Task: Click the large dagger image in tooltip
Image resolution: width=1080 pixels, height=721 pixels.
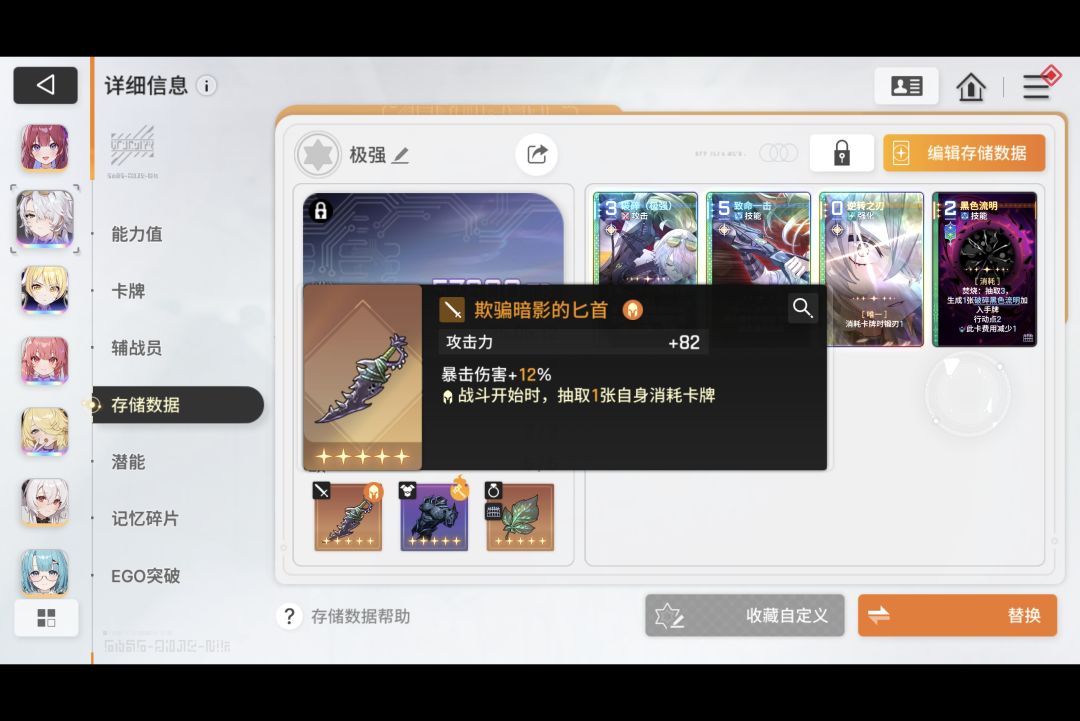Action: pos(363,377)
